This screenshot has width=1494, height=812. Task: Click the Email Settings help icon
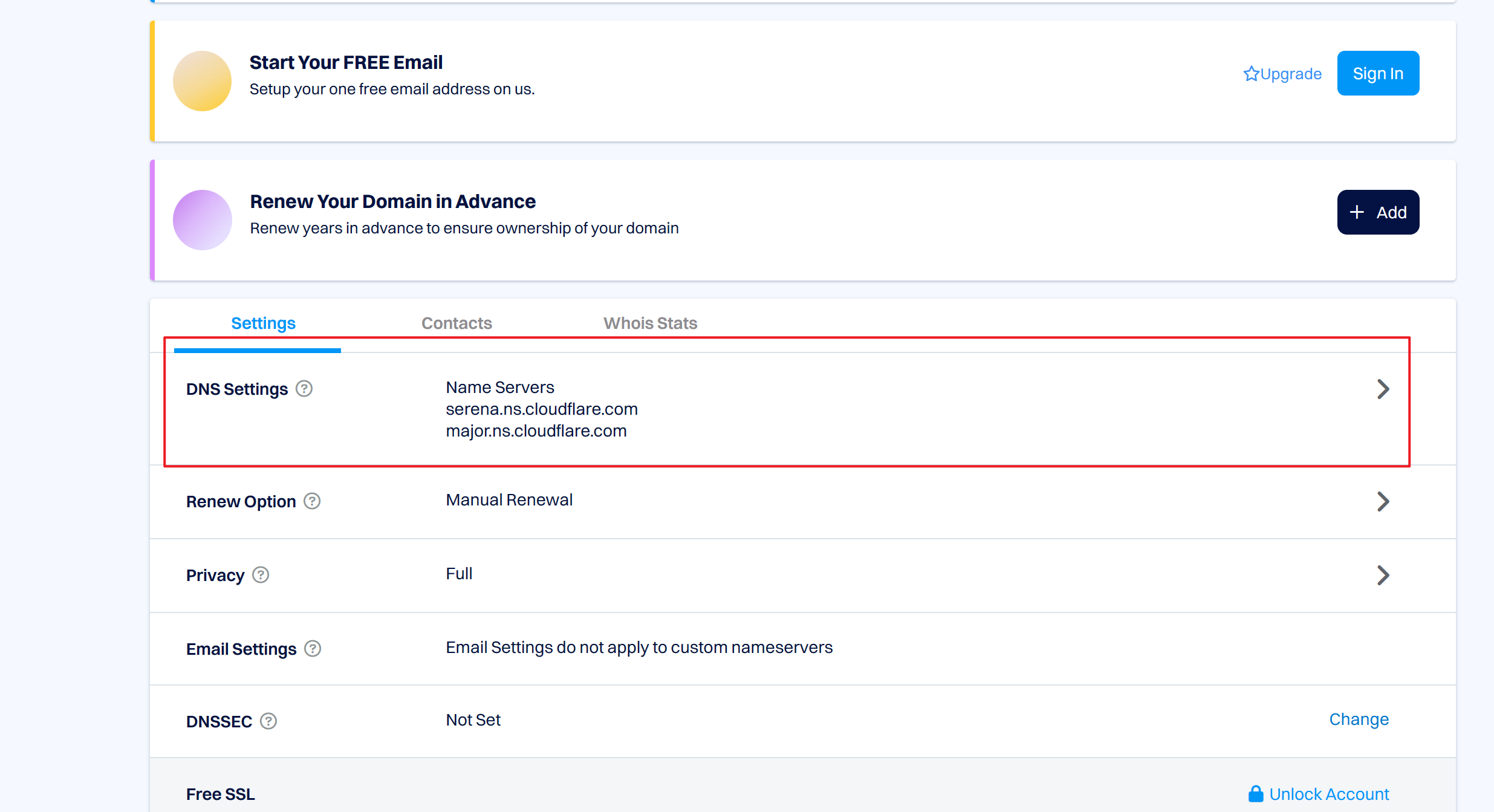(x=313, y=649)
